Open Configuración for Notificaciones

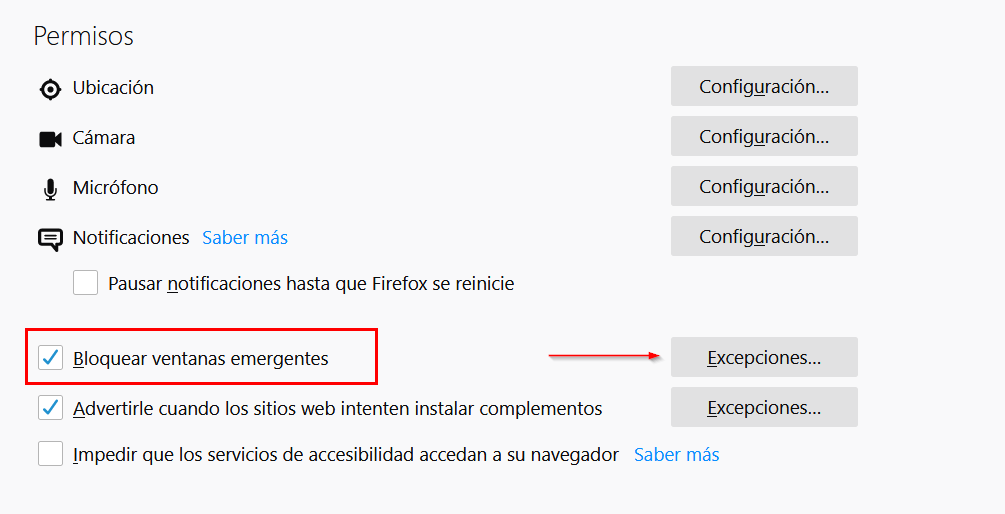click(764, 236)
